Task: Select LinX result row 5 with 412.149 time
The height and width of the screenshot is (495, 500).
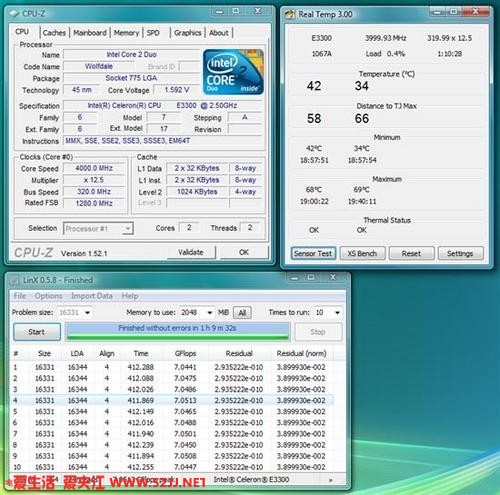Action: click(172, 412)
